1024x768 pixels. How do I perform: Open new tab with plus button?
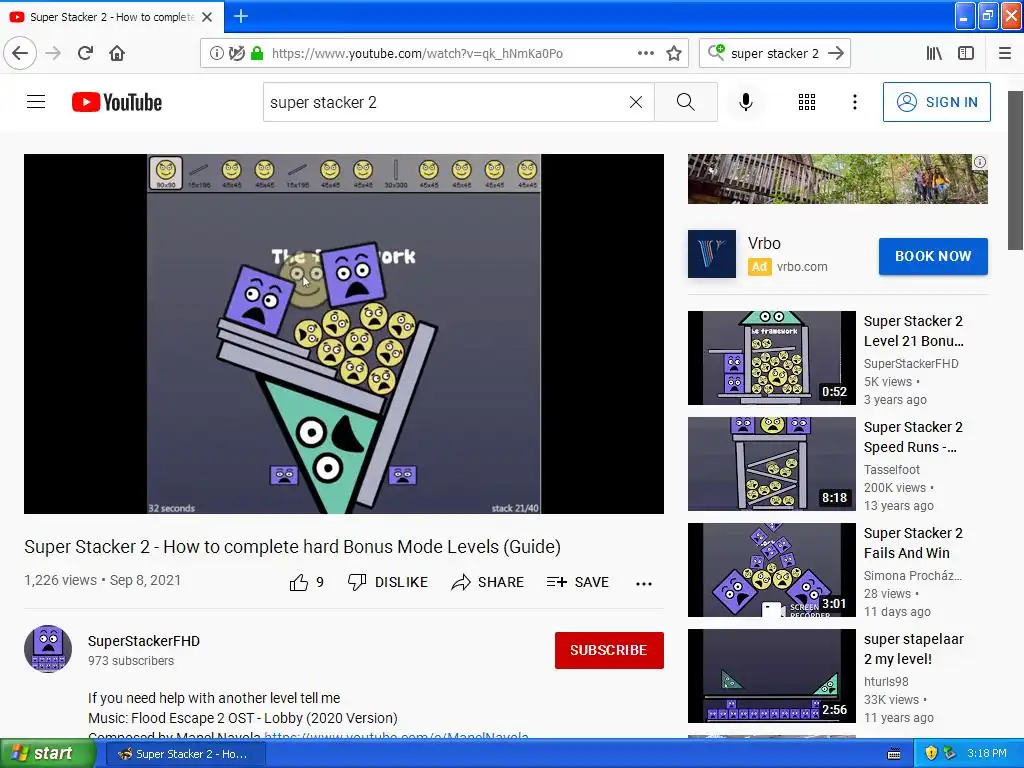click(x=240, y=16)
